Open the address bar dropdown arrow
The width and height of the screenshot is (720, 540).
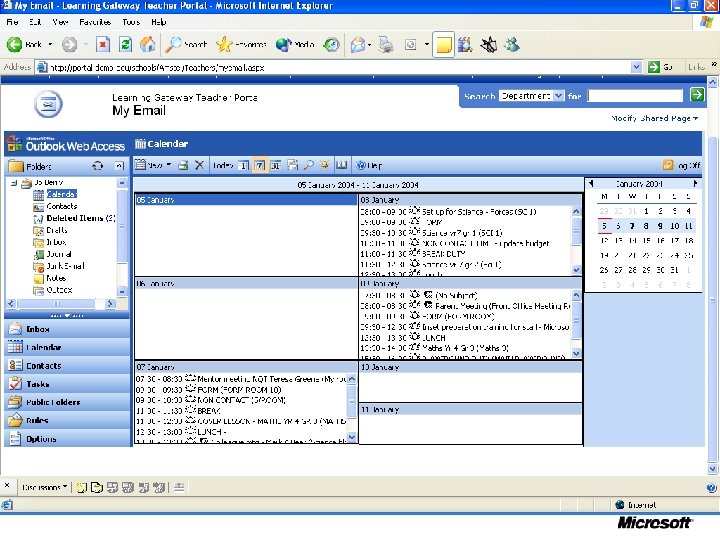[x=636, y=67]
